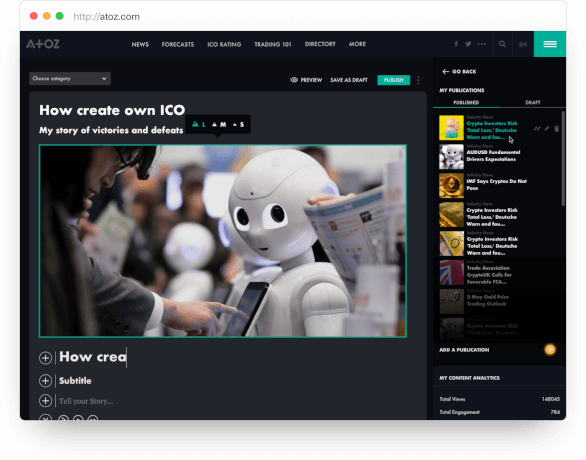Screen dimensions: 586x460
Task: Click the 'How create own ICO' title
Action: tap(112, 110)
